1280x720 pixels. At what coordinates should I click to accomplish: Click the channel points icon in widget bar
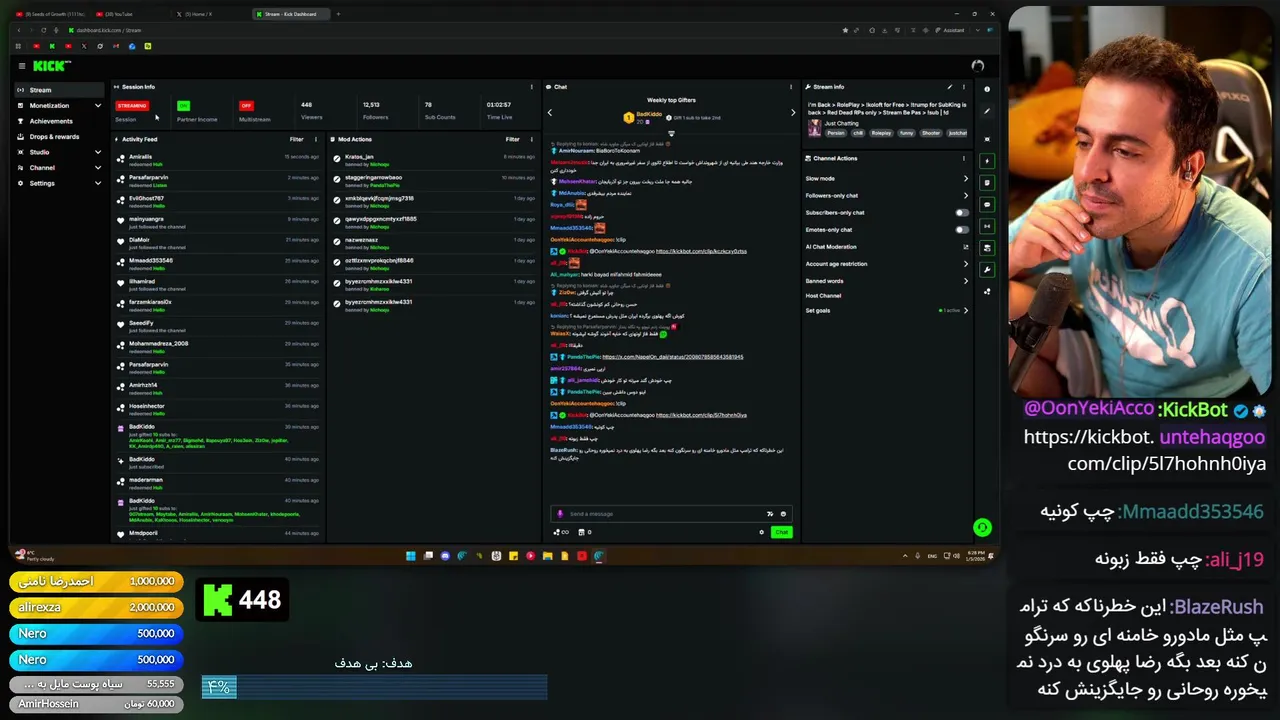(987, 292)
